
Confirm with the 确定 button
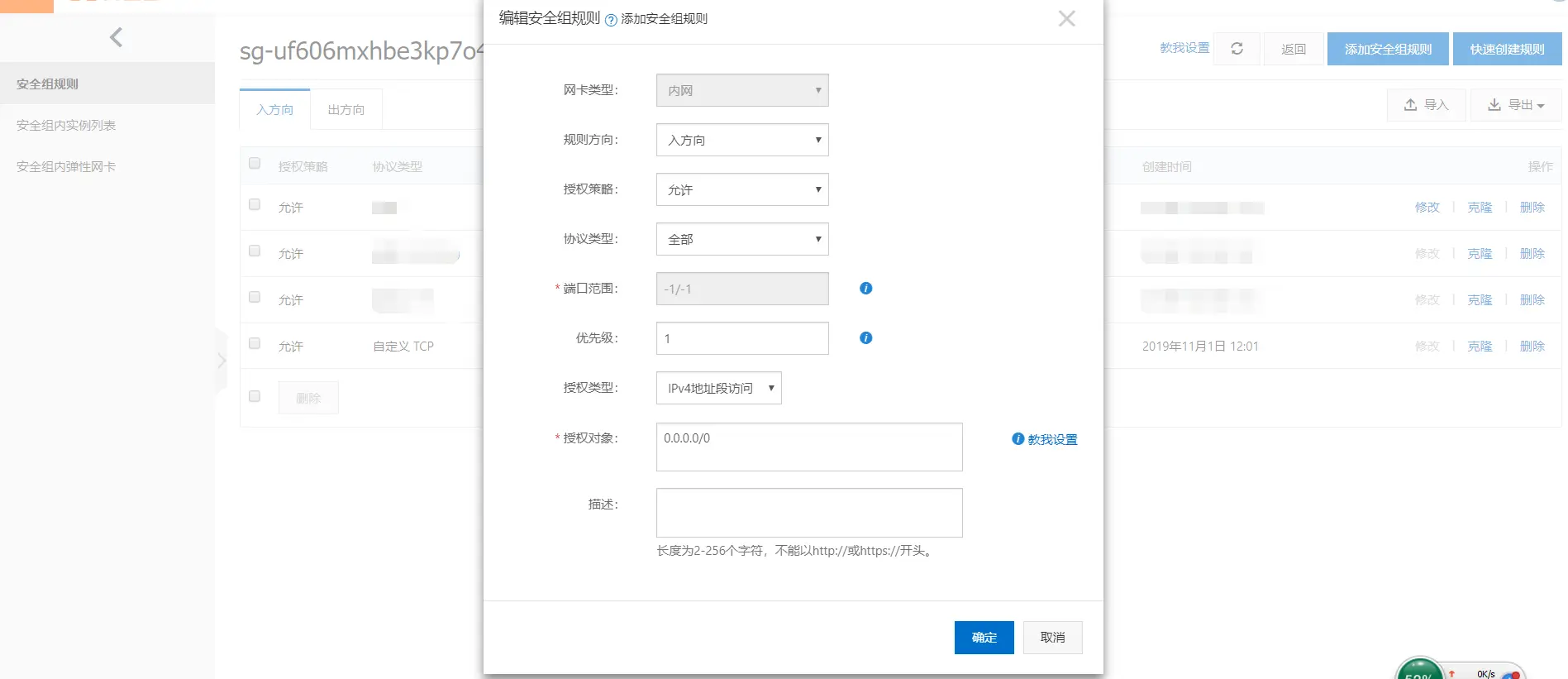pyautogui.click(x=984, y=638)
